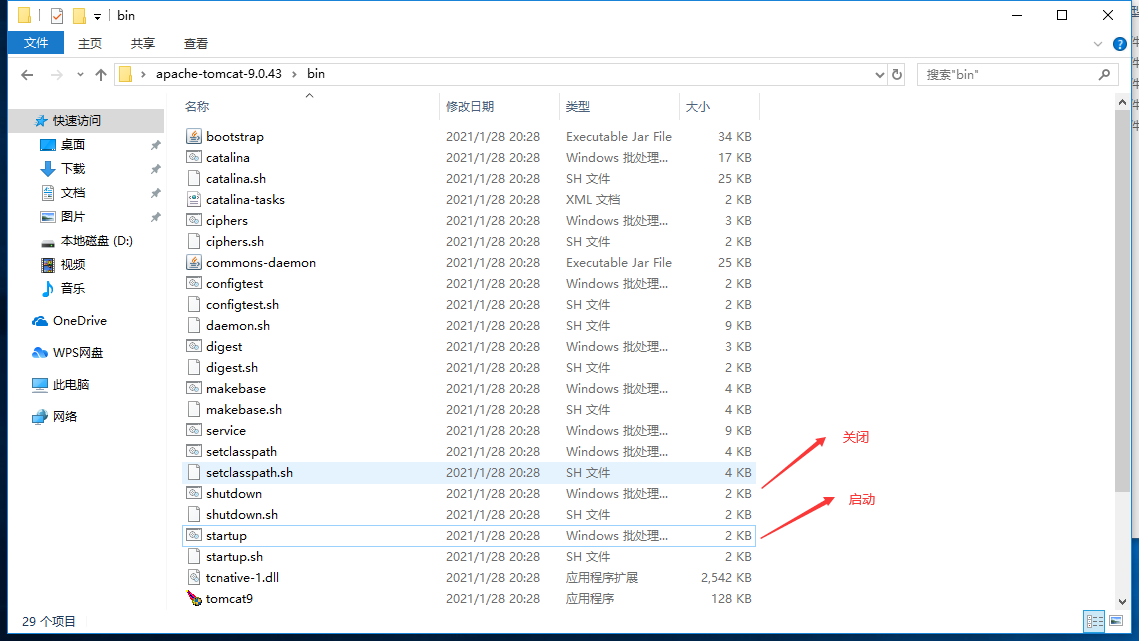This screenshot has height=641, width=1139.
Task: Expand the apache-tomcat-9.0.43 breadcrumb arrow
Action: point(294,74)
